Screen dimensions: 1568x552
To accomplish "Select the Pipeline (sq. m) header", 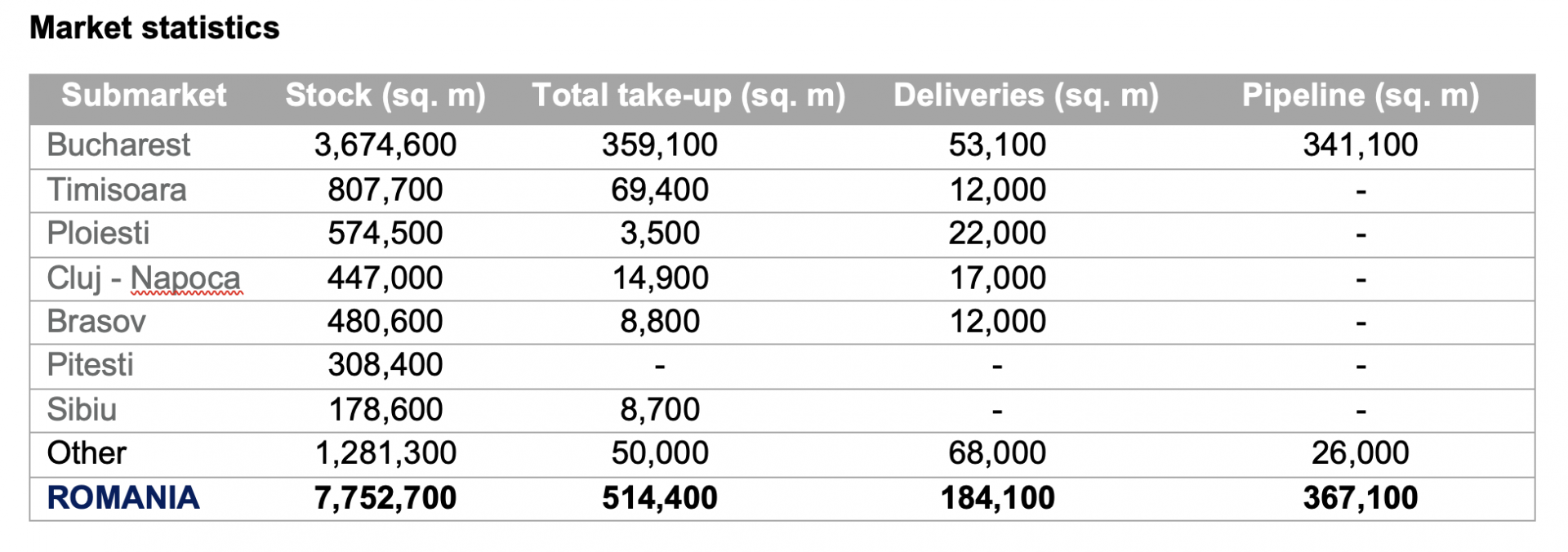I will pos(1361,96).
